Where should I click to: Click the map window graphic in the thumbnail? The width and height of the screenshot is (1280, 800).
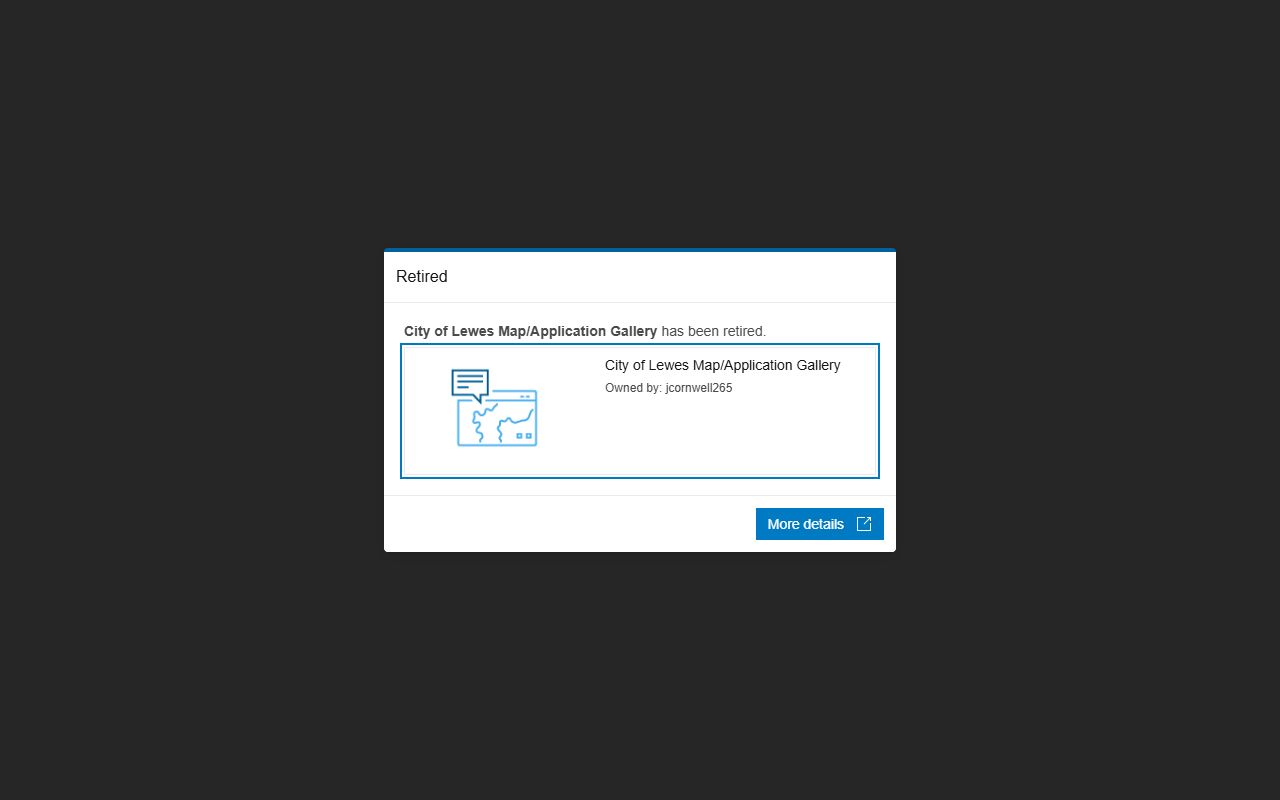click(498, 420)
